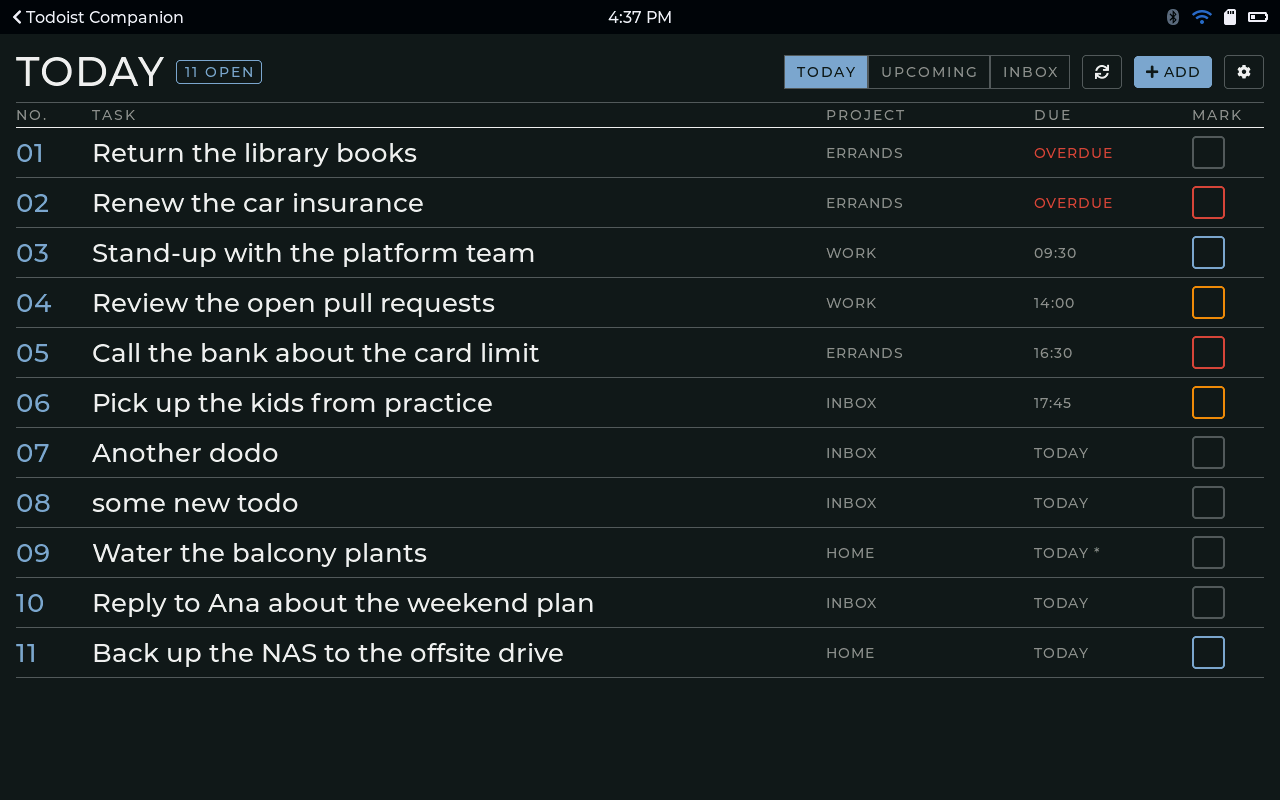Check off 'Renew the car insurance'
The width and height of the screenshot is (1280, 800).
point(1208,203)
